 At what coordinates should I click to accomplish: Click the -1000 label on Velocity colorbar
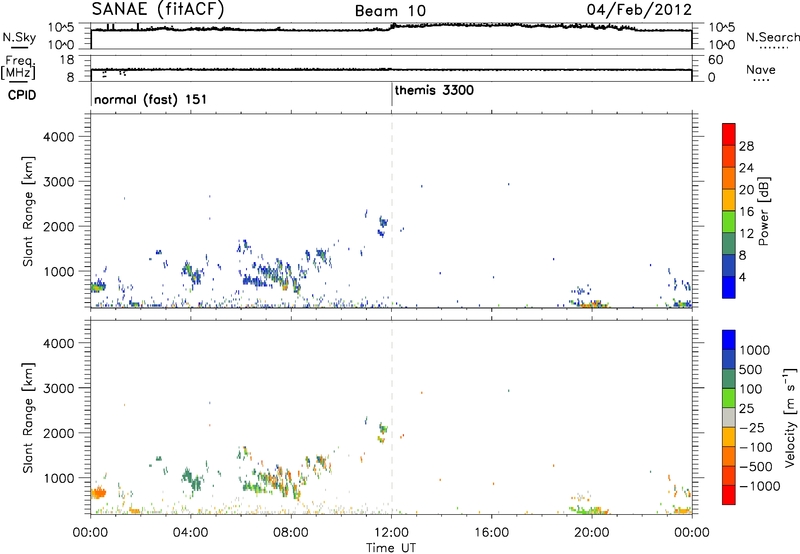click(760, 486)
